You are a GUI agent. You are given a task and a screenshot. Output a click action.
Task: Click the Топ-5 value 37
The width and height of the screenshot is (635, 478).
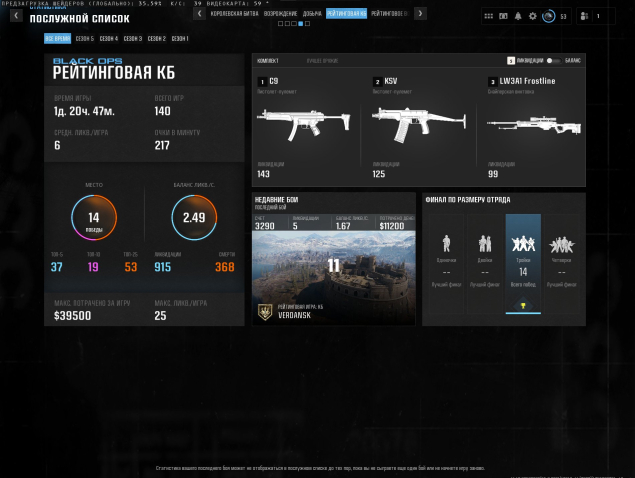(x=57, y=267)
